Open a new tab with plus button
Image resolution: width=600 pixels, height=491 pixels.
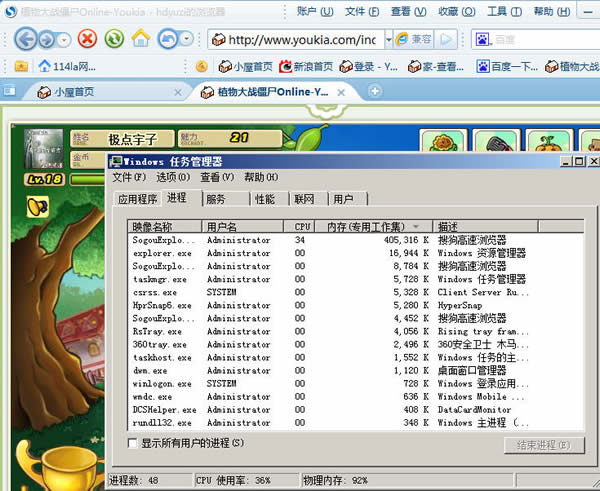tap(375, 91)
